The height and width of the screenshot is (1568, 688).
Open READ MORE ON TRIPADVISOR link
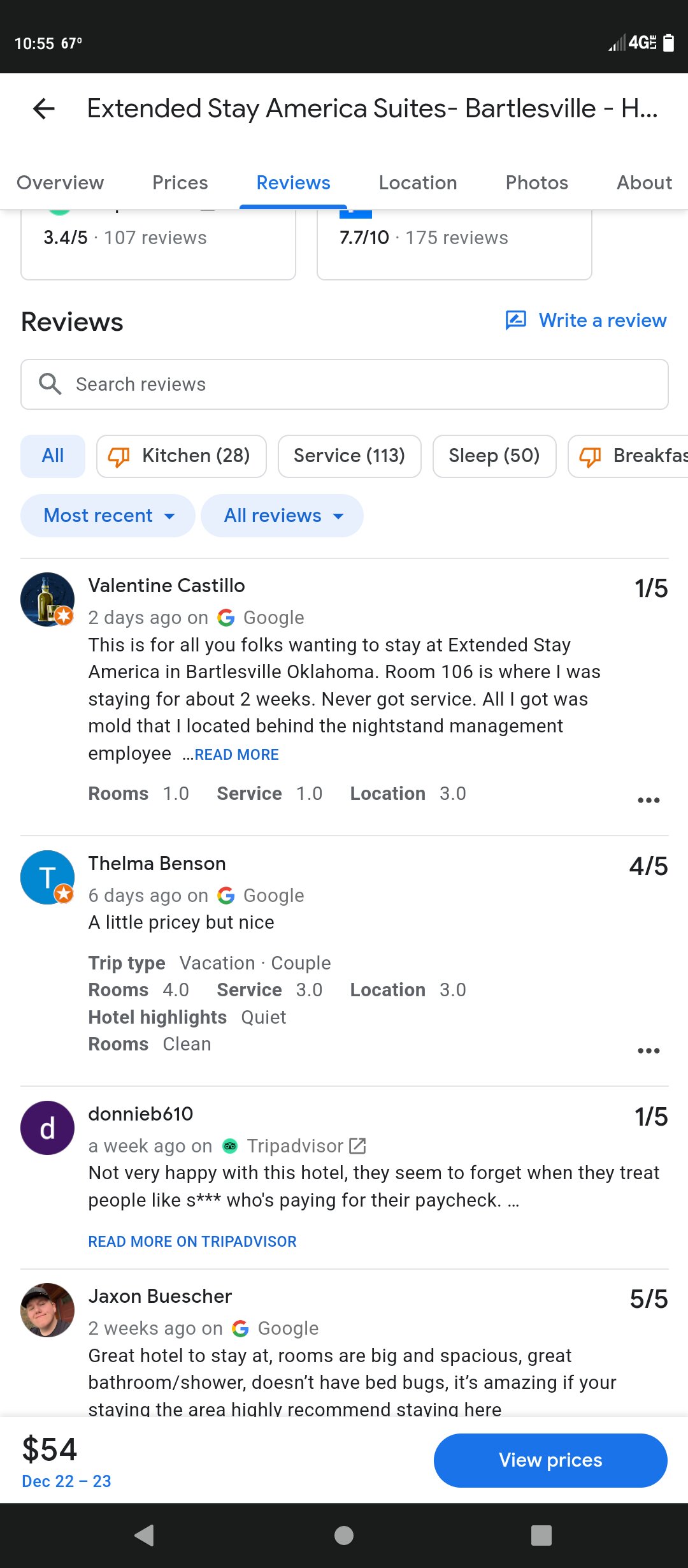[x=192, y=1242]
